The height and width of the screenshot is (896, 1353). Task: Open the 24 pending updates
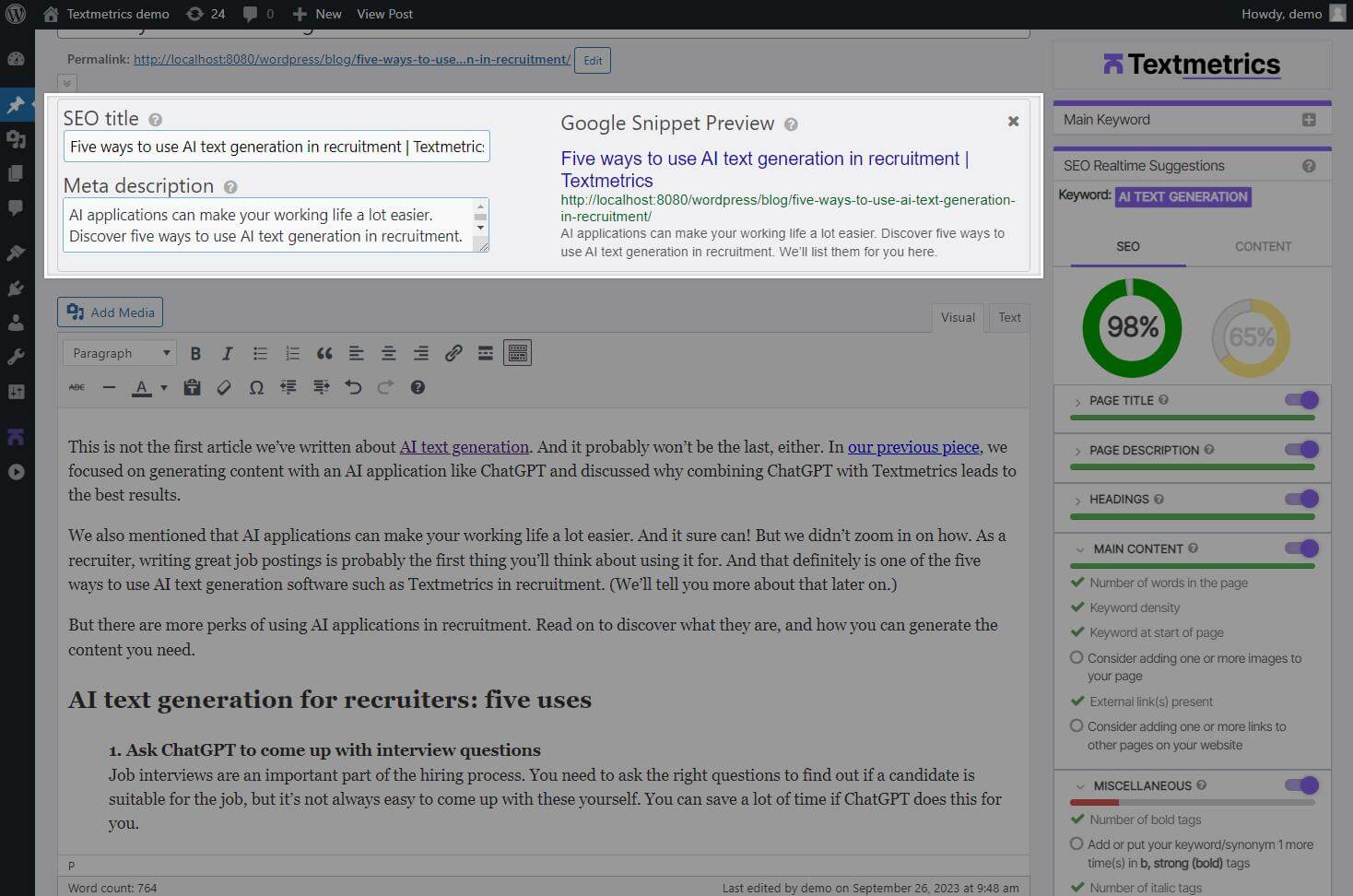(206, 14)
